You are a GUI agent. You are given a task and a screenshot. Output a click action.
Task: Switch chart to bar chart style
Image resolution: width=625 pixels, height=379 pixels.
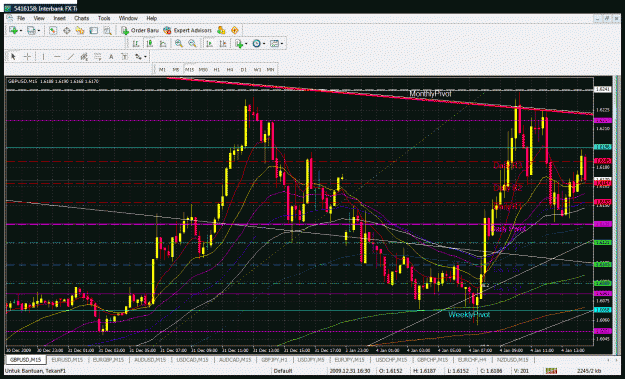point(136,43)
